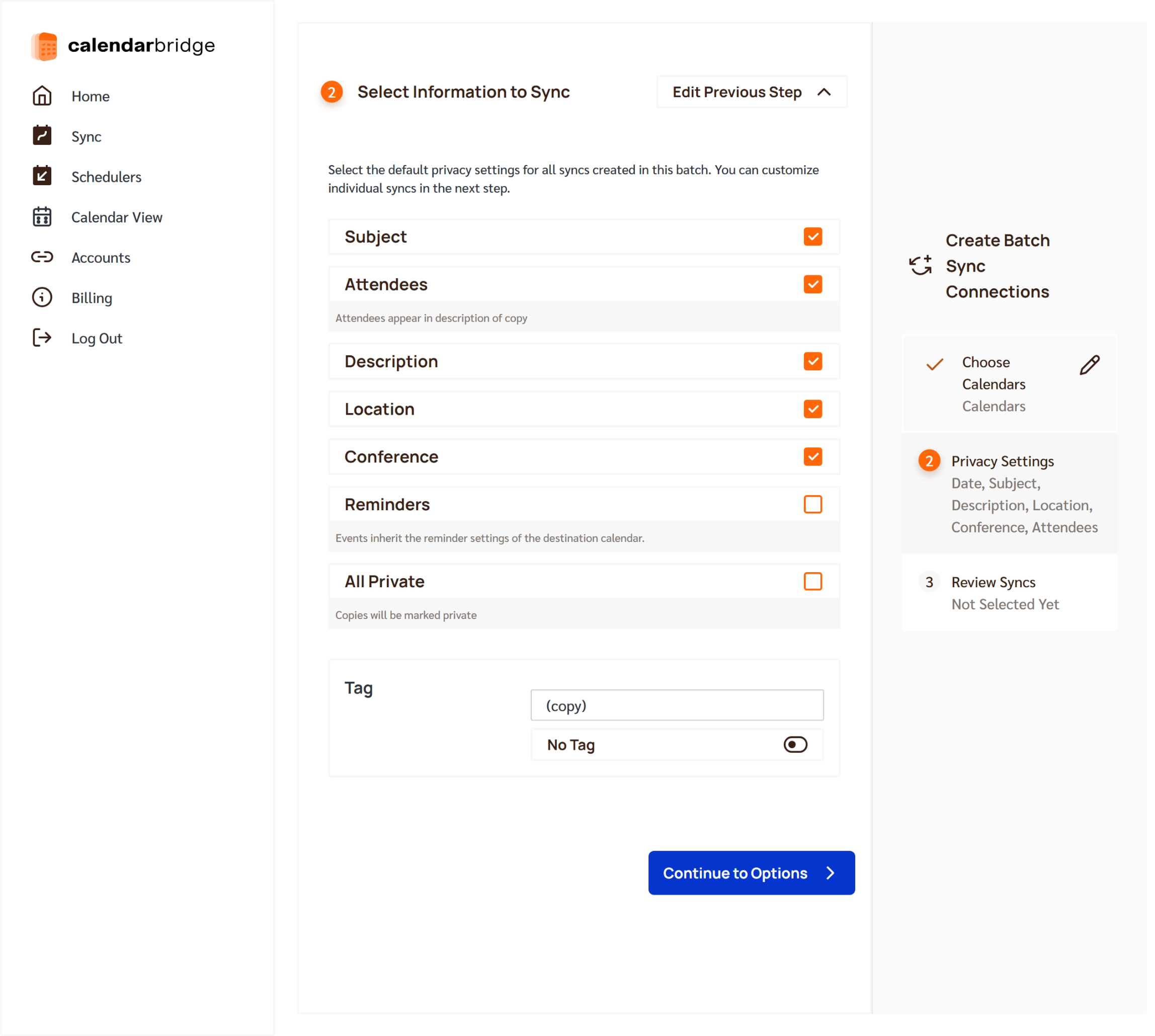Select the Review Syncs step

tap(1009, 593)
